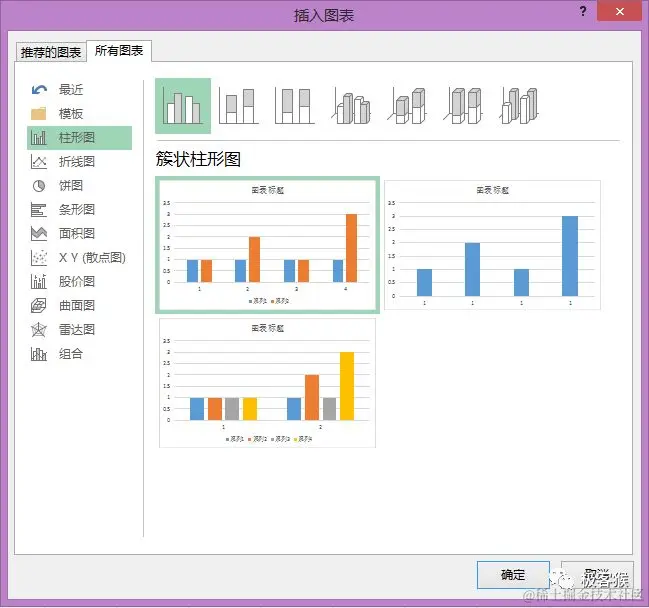Viewport: 649px width, 608px height.
Task: Click the 折线图 line chart icon
Action: [x=38, y=161]
